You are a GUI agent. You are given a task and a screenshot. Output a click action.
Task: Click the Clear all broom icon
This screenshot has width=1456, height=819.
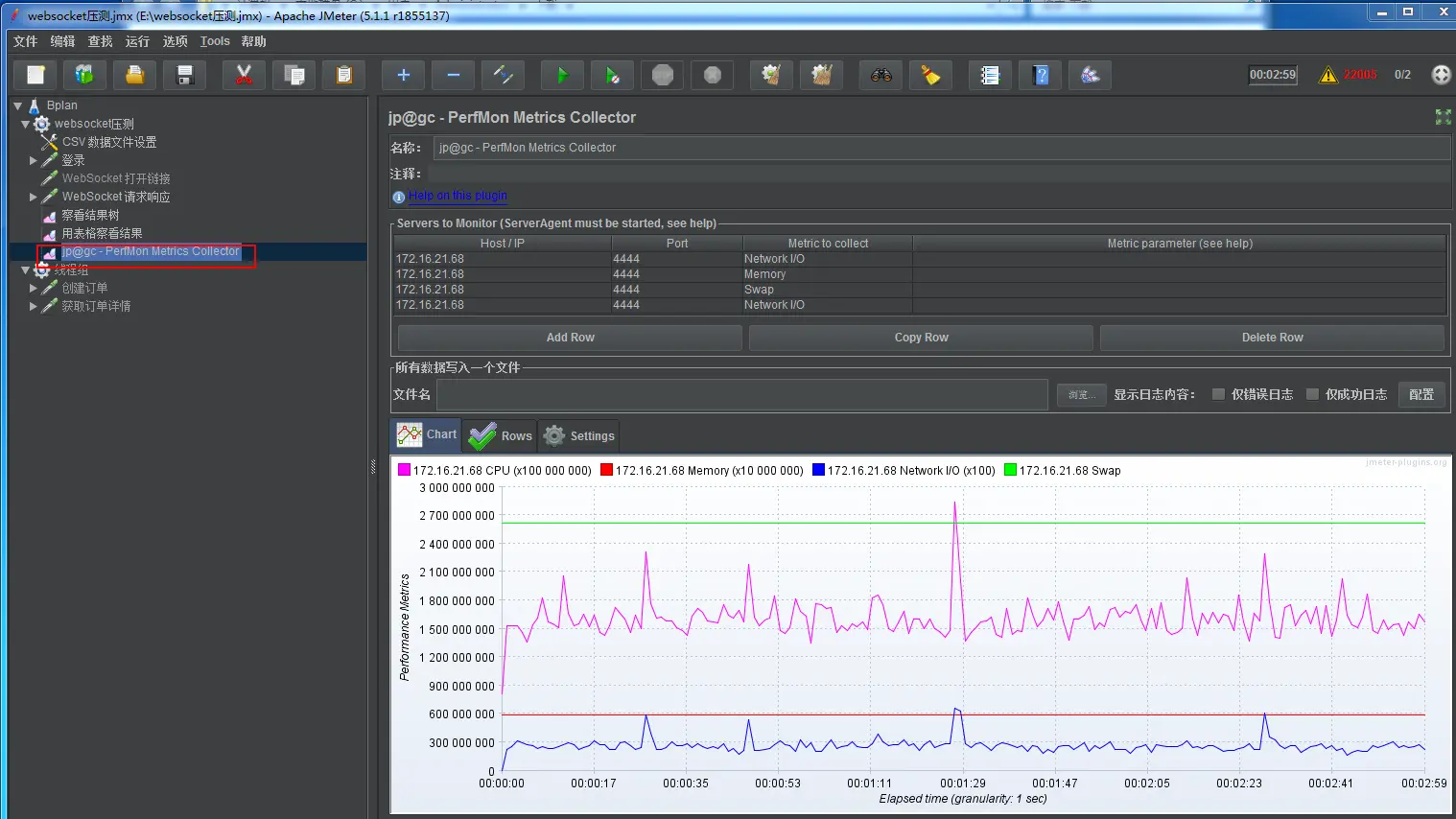(x=821, y=76)
